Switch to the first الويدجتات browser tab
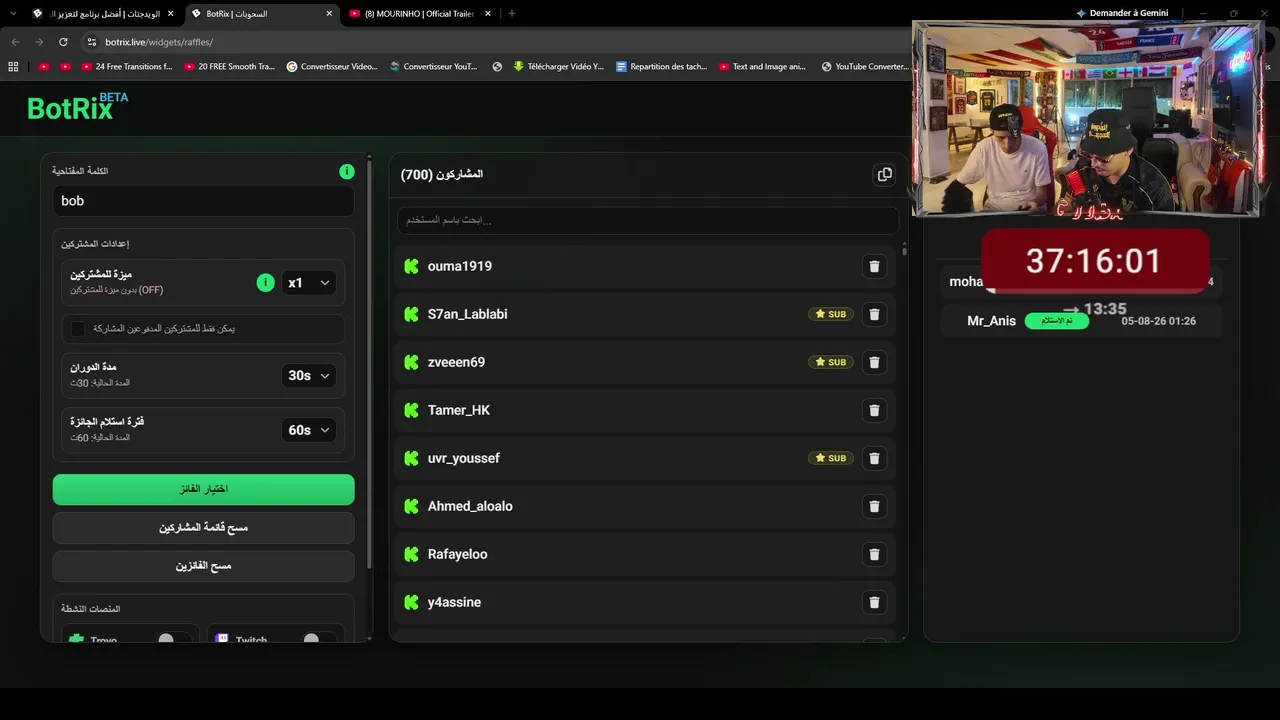 (102, 14)
